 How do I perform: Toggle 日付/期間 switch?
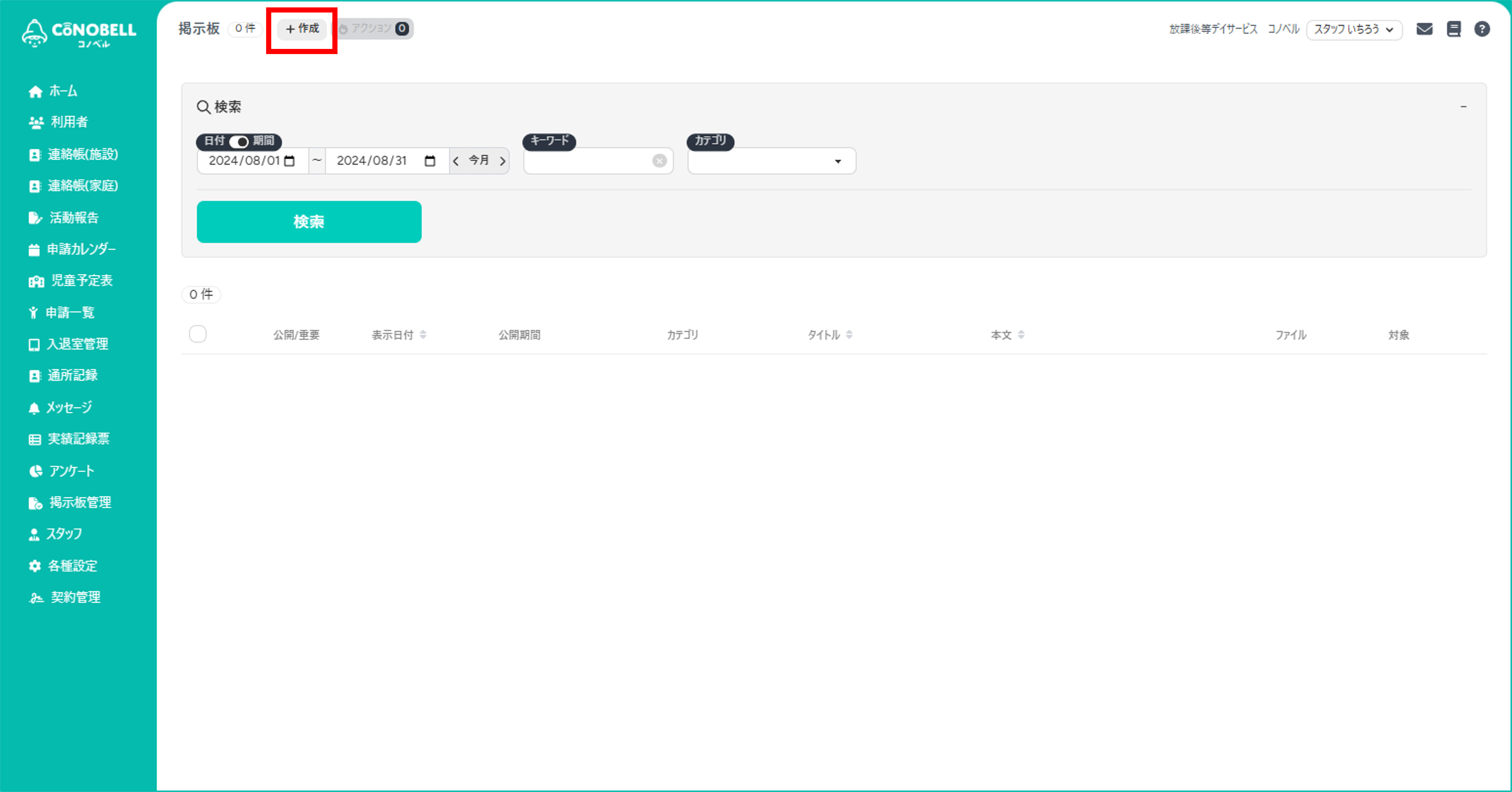[x=239, y=141]
